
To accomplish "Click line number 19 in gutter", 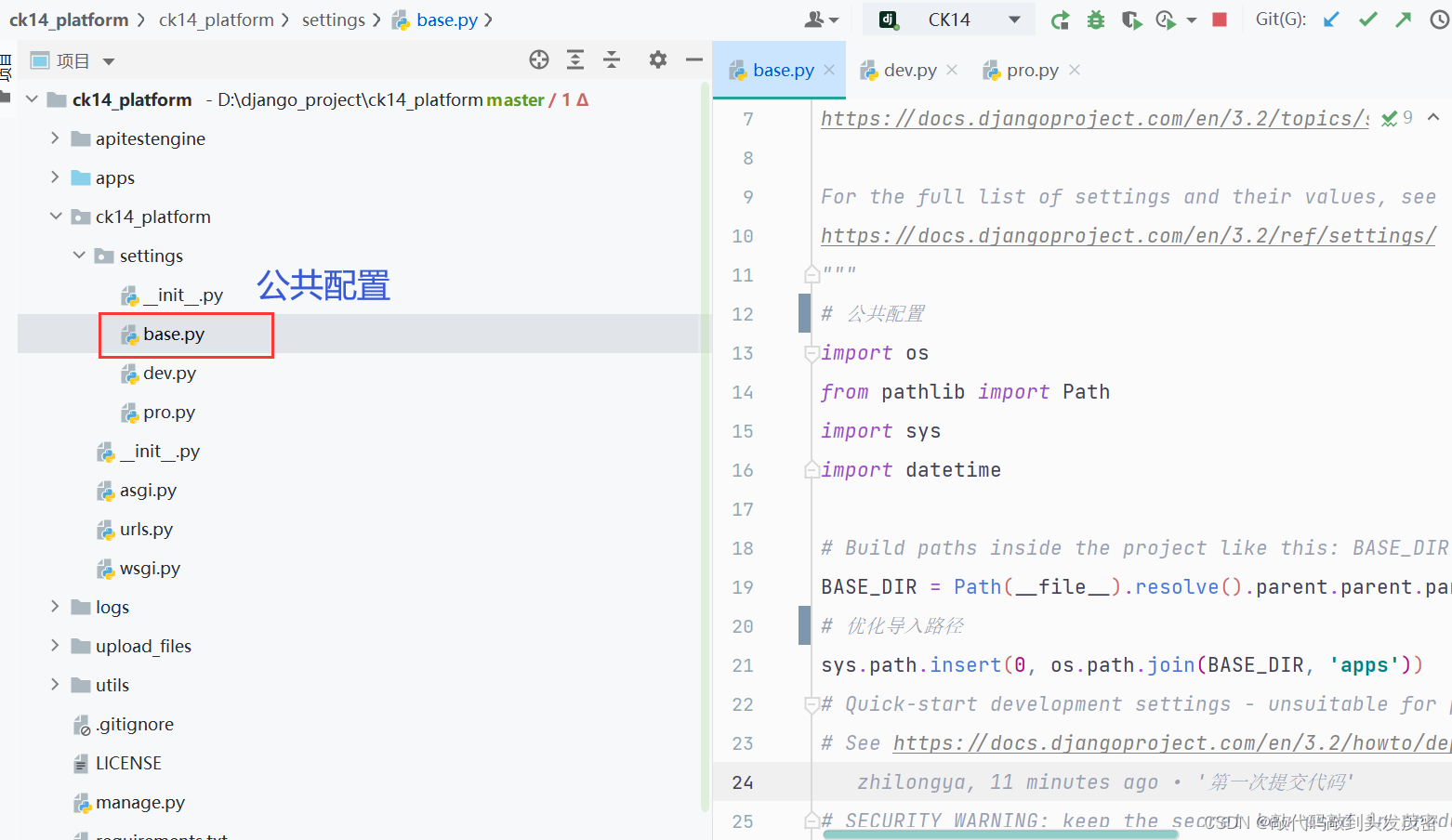I will 743,587.
